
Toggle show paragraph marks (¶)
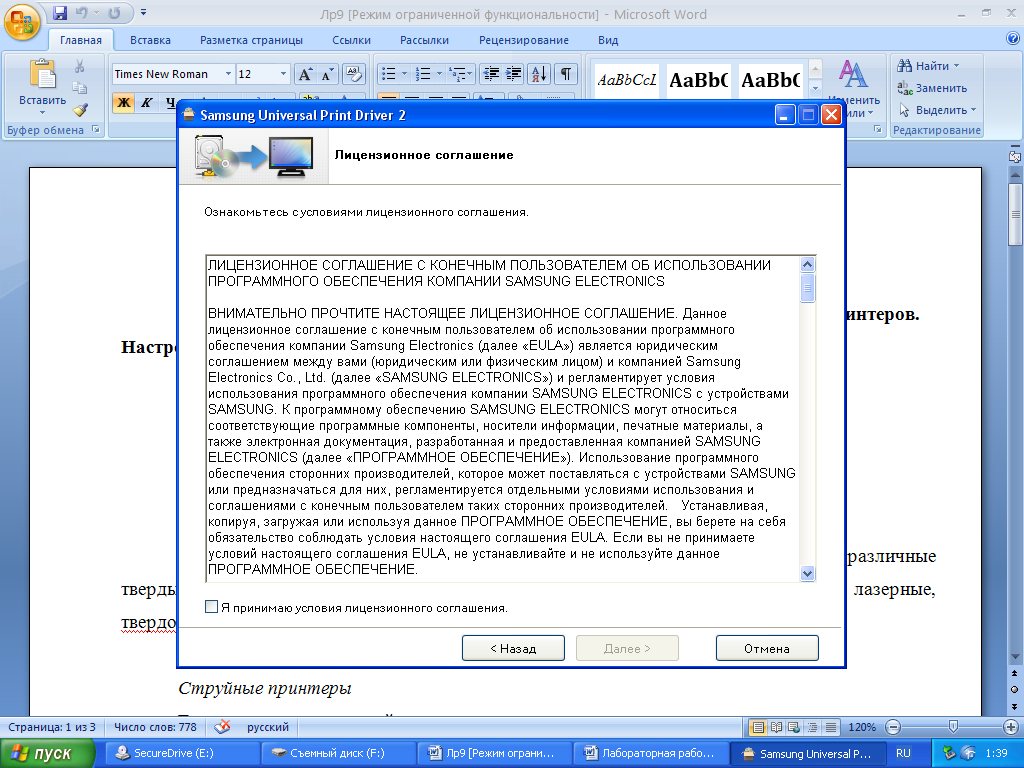click(566, 74)
